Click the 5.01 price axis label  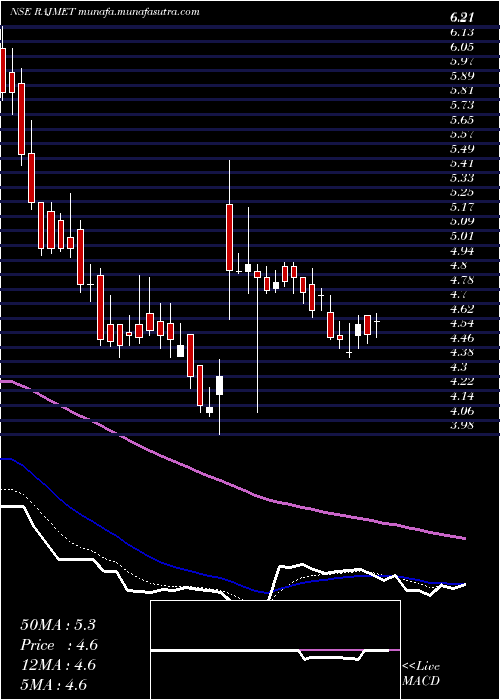pyautogui.click(x=462, y=236)
